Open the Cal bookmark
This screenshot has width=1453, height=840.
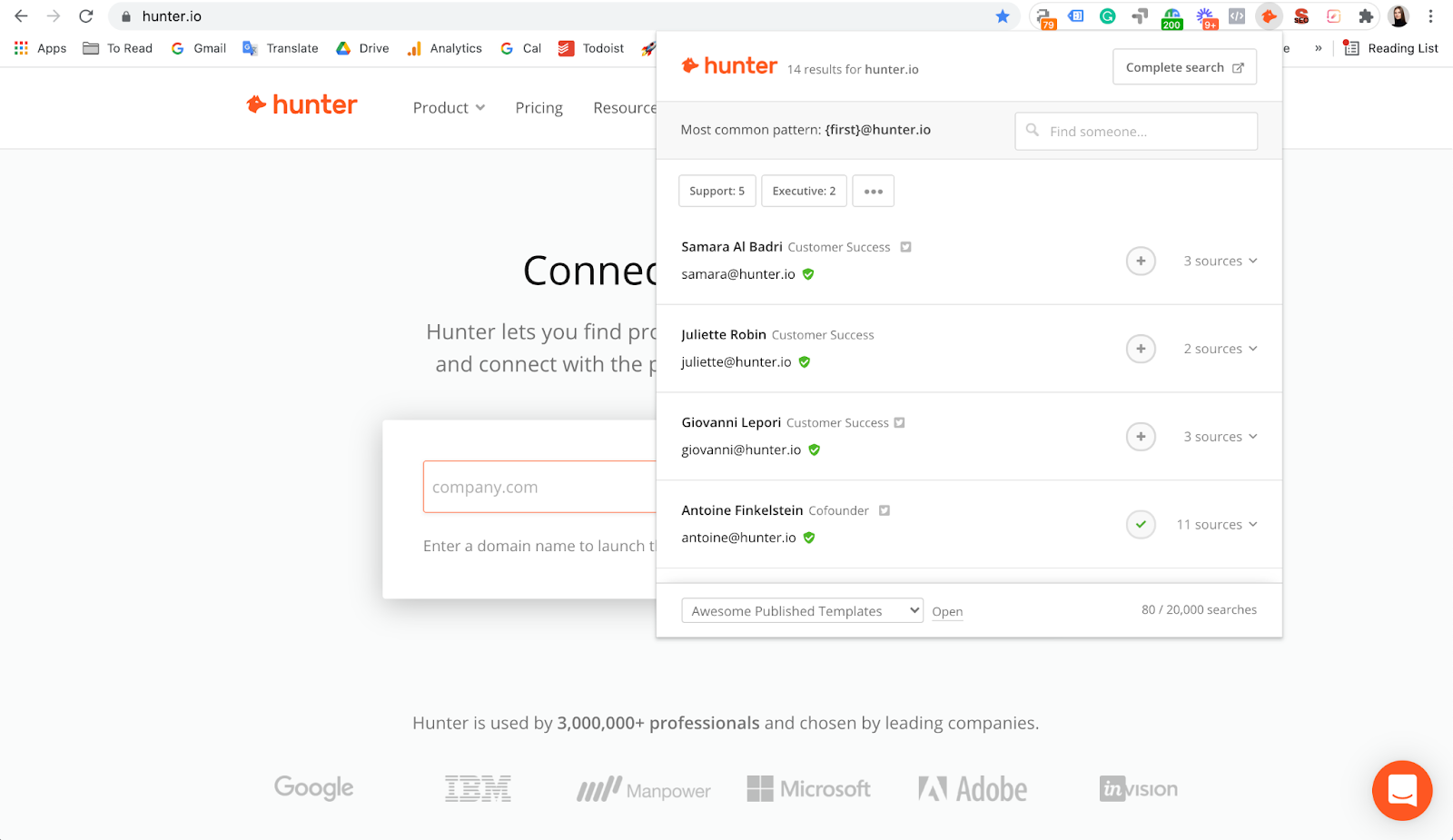pyautogui.click(x=520, y=48)
